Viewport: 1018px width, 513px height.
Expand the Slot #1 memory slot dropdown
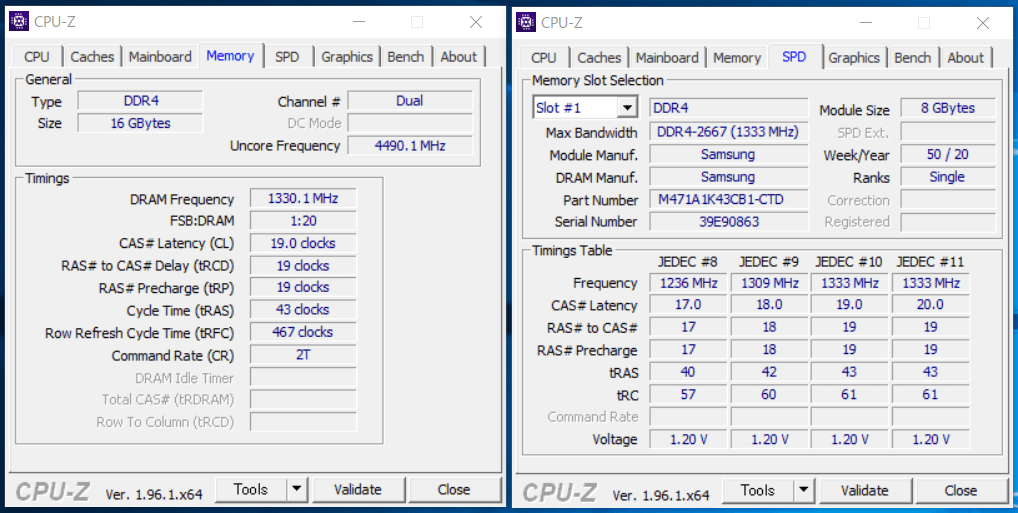627,108
